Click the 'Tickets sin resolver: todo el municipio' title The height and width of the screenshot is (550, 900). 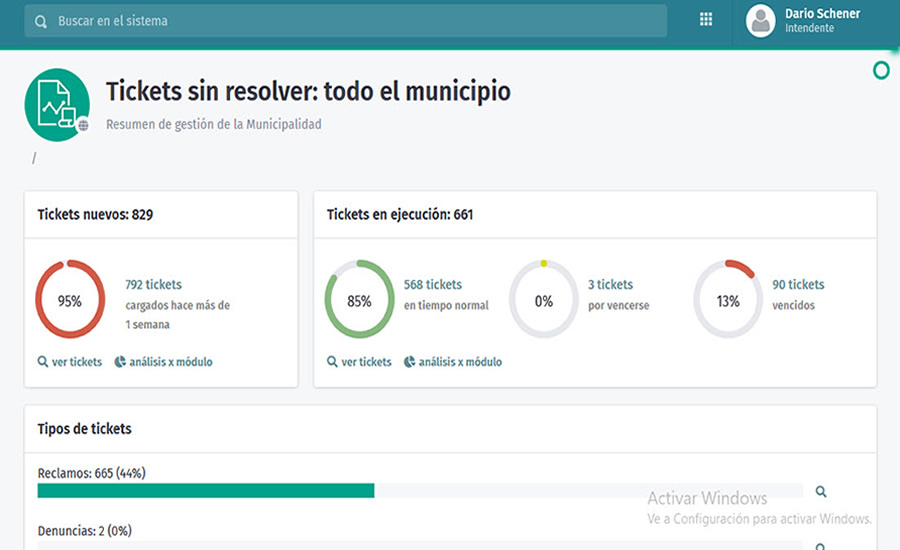pos(308,91)
